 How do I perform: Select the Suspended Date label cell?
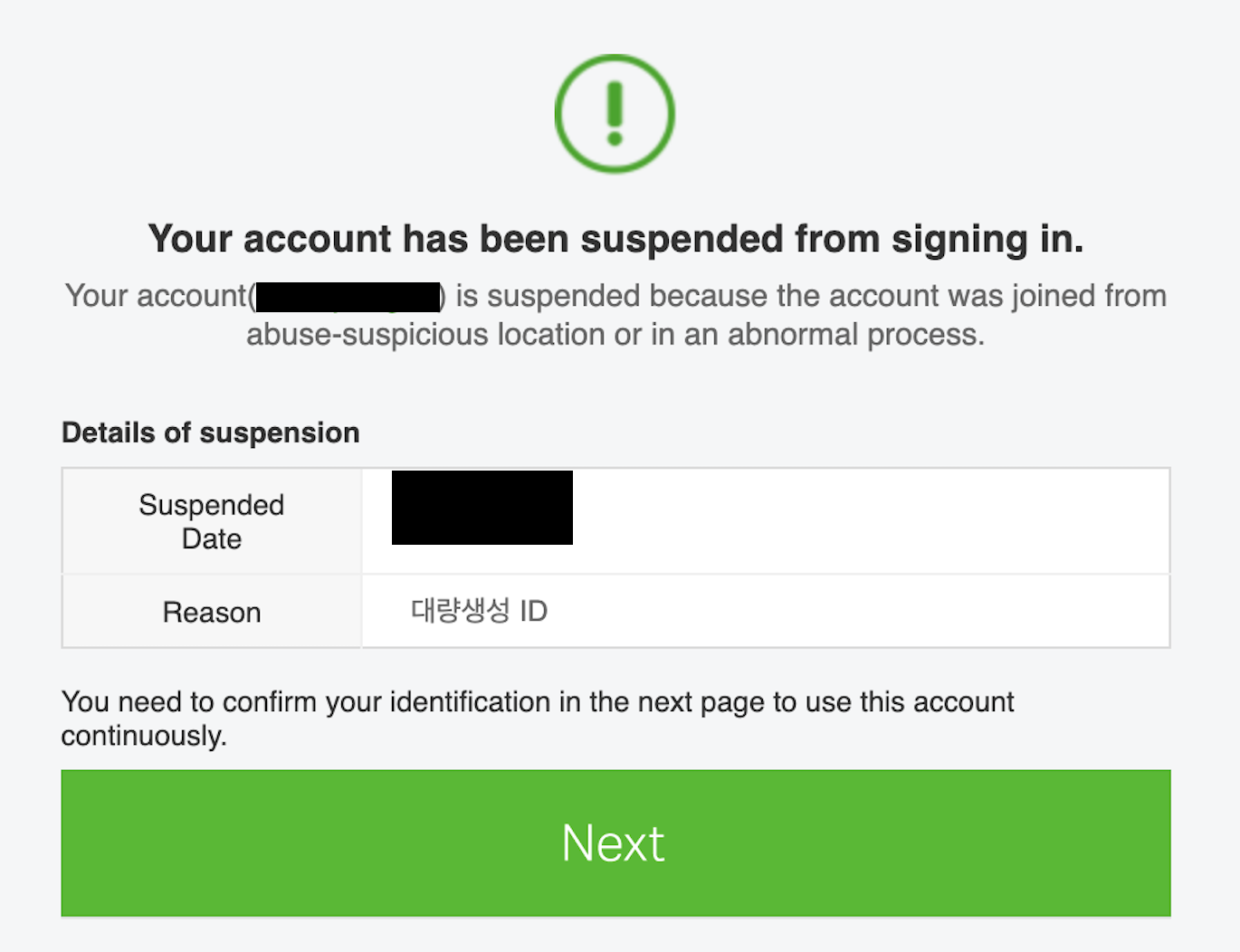(x=212, y=521)
